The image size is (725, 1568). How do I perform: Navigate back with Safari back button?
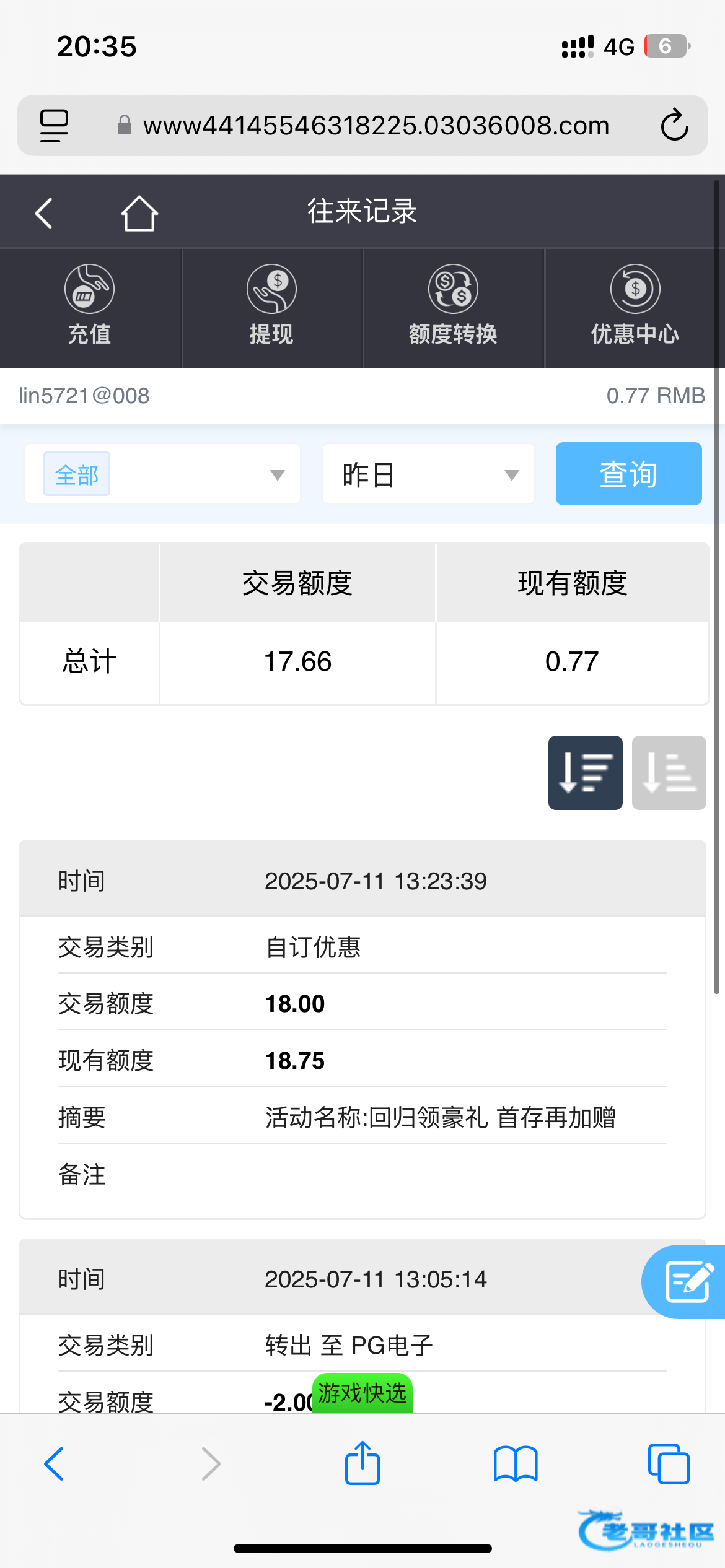coord(55,1464)
